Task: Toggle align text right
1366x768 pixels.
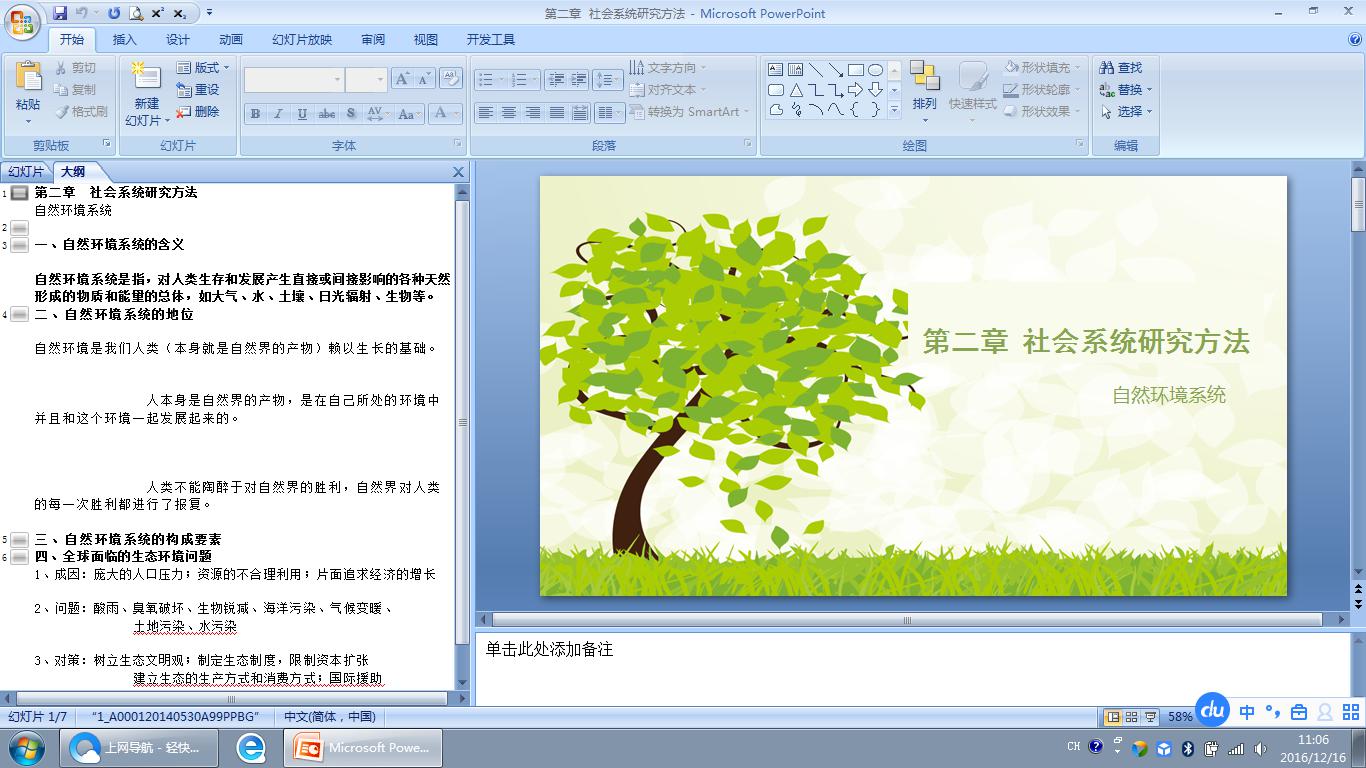Action: [x=533, y=113]
